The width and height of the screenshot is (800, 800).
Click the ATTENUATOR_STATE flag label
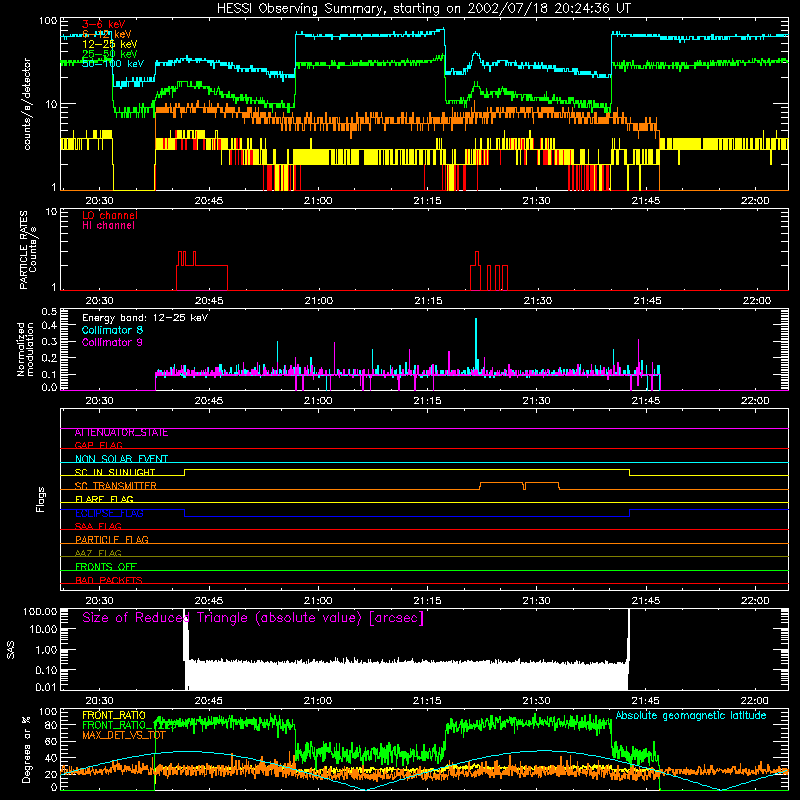[121, 433]
